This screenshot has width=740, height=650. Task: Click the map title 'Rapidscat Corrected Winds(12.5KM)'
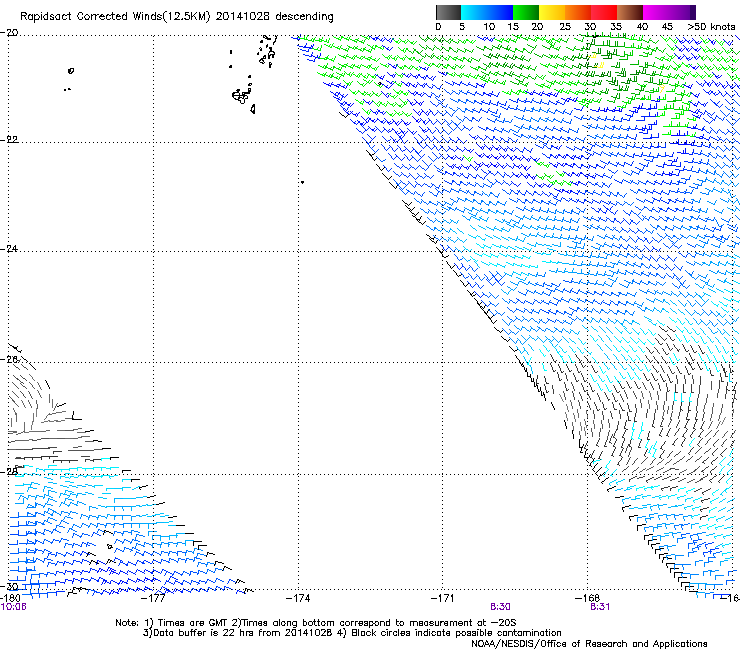pyautogui.click(x=115, y=17)
